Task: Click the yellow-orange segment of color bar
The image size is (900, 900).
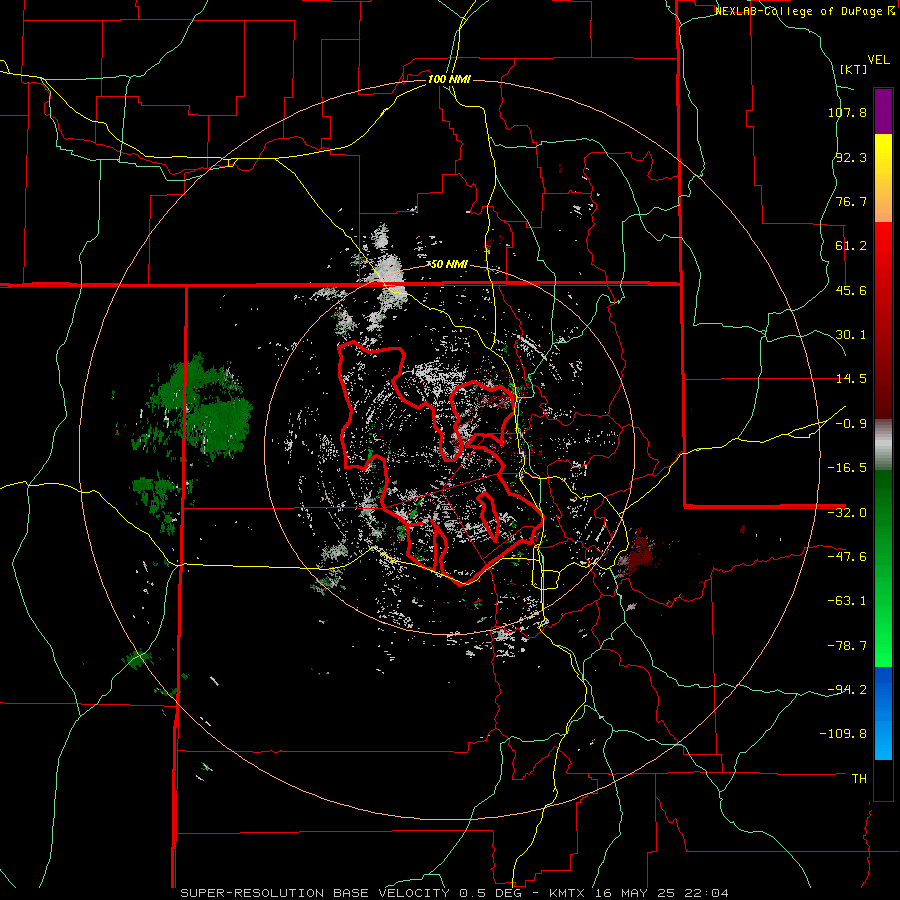Action: (x=883, y=178)
